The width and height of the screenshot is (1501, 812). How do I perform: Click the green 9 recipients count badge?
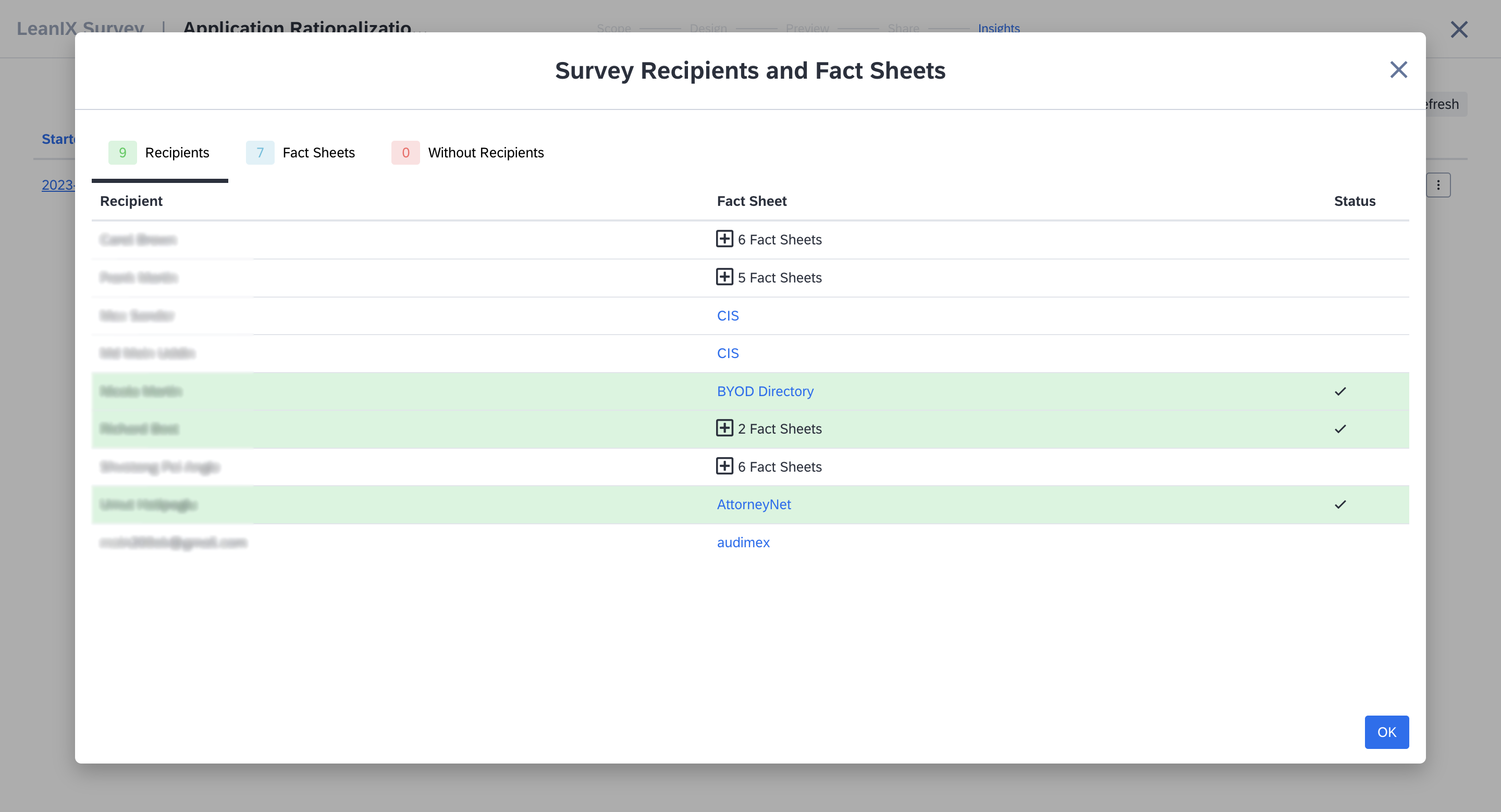coord(122,153)
